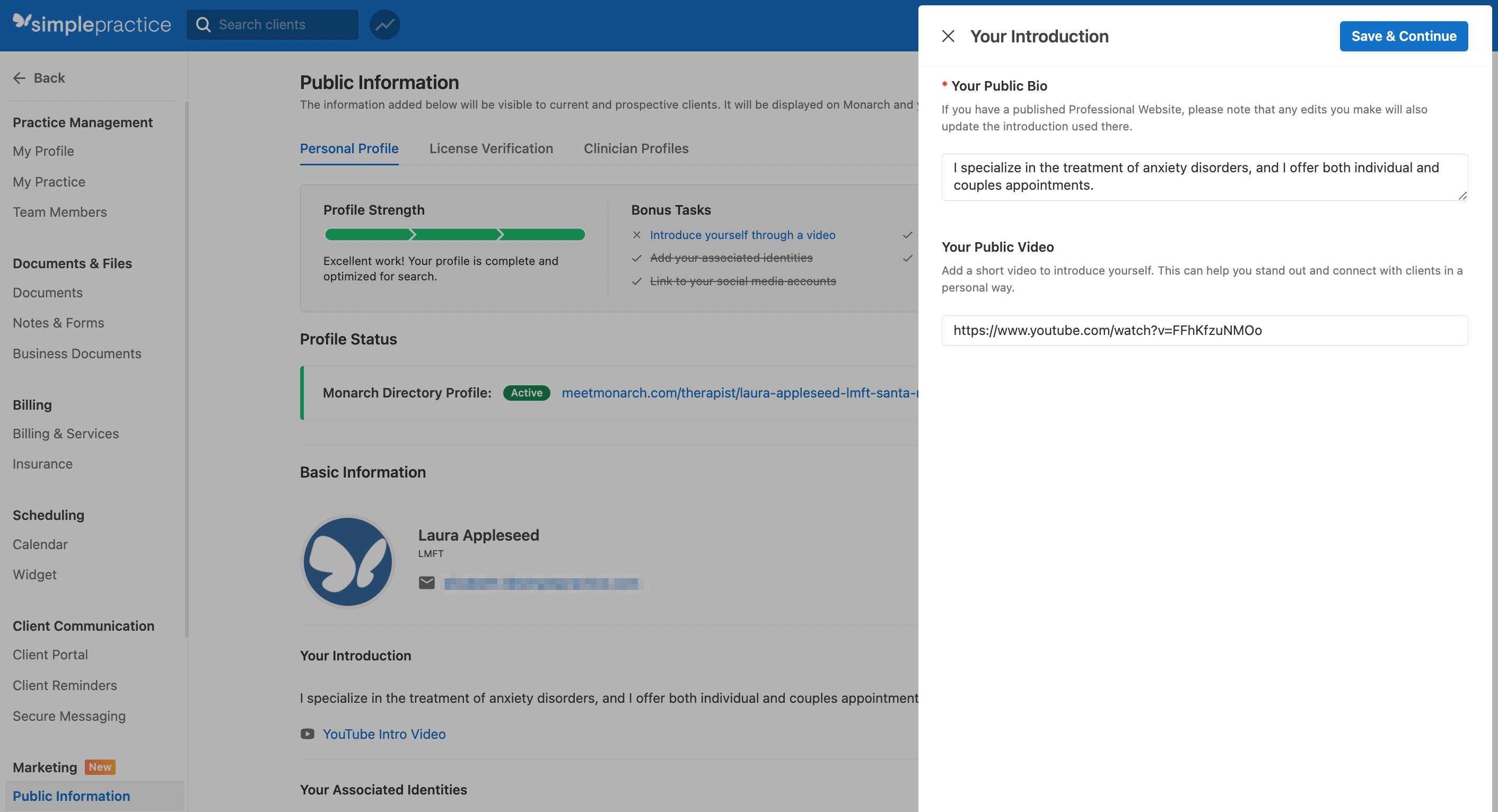Image resolution: width=1498 pixels, height=812 pixels.
Task: Click the blurred email address link
Action: pyautogui.click(x=541, y=583)
